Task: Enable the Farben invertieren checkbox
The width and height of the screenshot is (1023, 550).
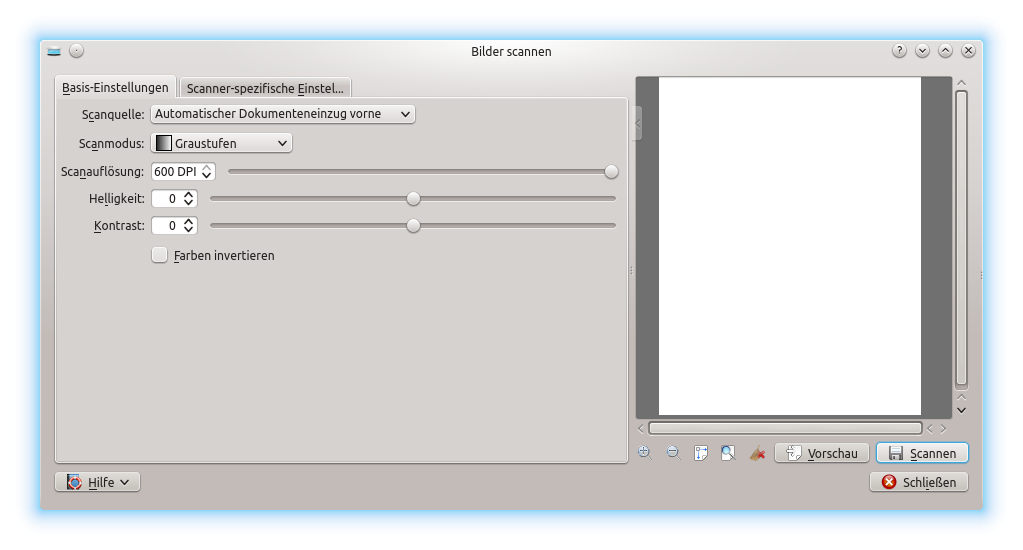Action: coord(159,254)
